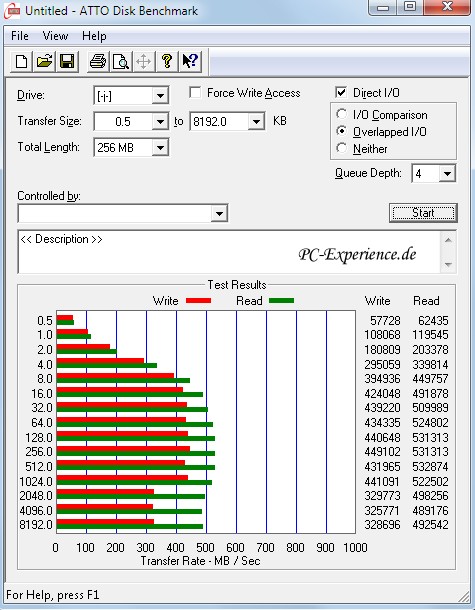Enable the Force Write Access checkbox
Screen dimensions: 475x610
click(x=195, y=93)
